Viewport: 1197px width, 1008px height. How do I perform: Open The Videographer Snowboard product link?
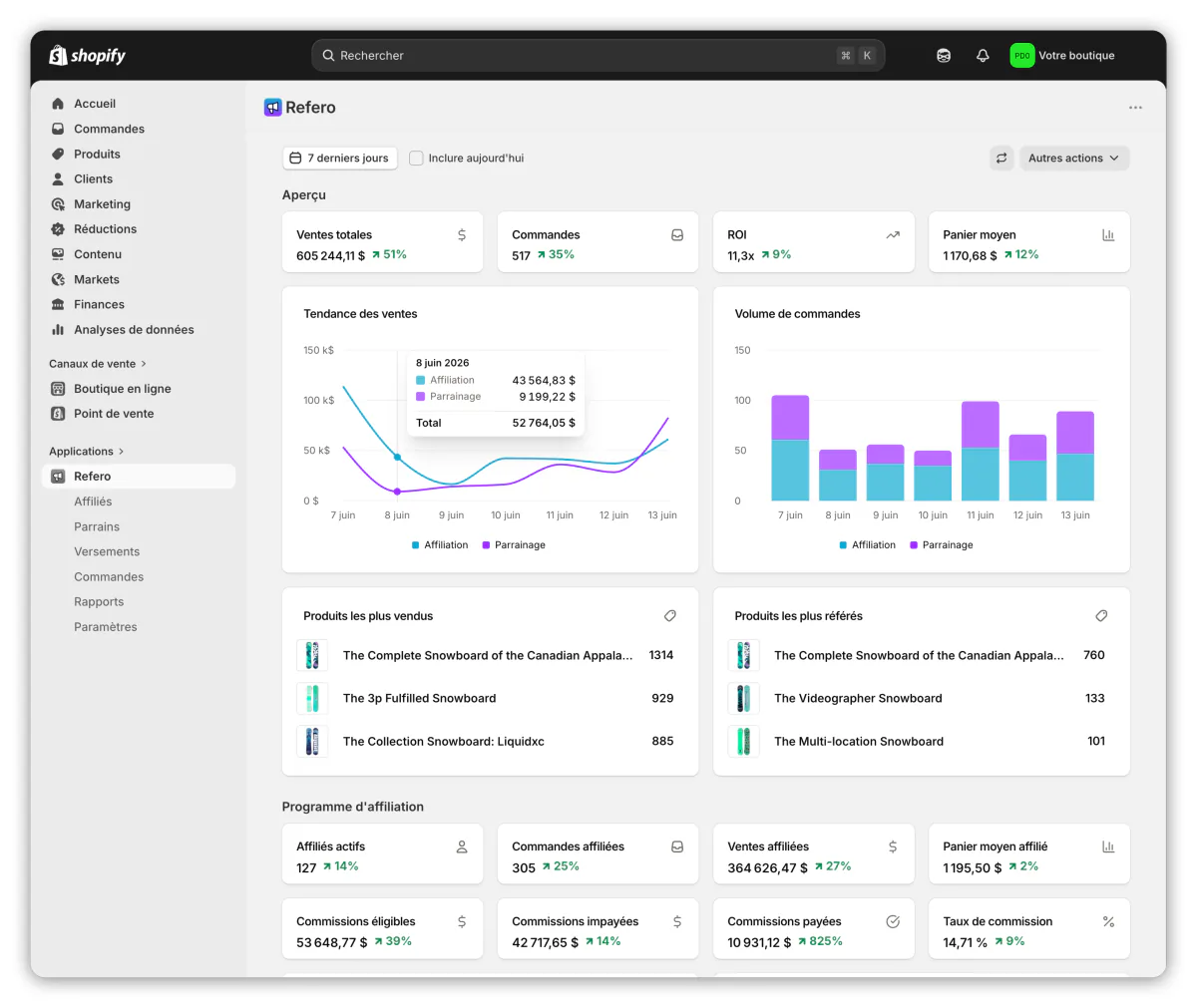click(858, 699)
